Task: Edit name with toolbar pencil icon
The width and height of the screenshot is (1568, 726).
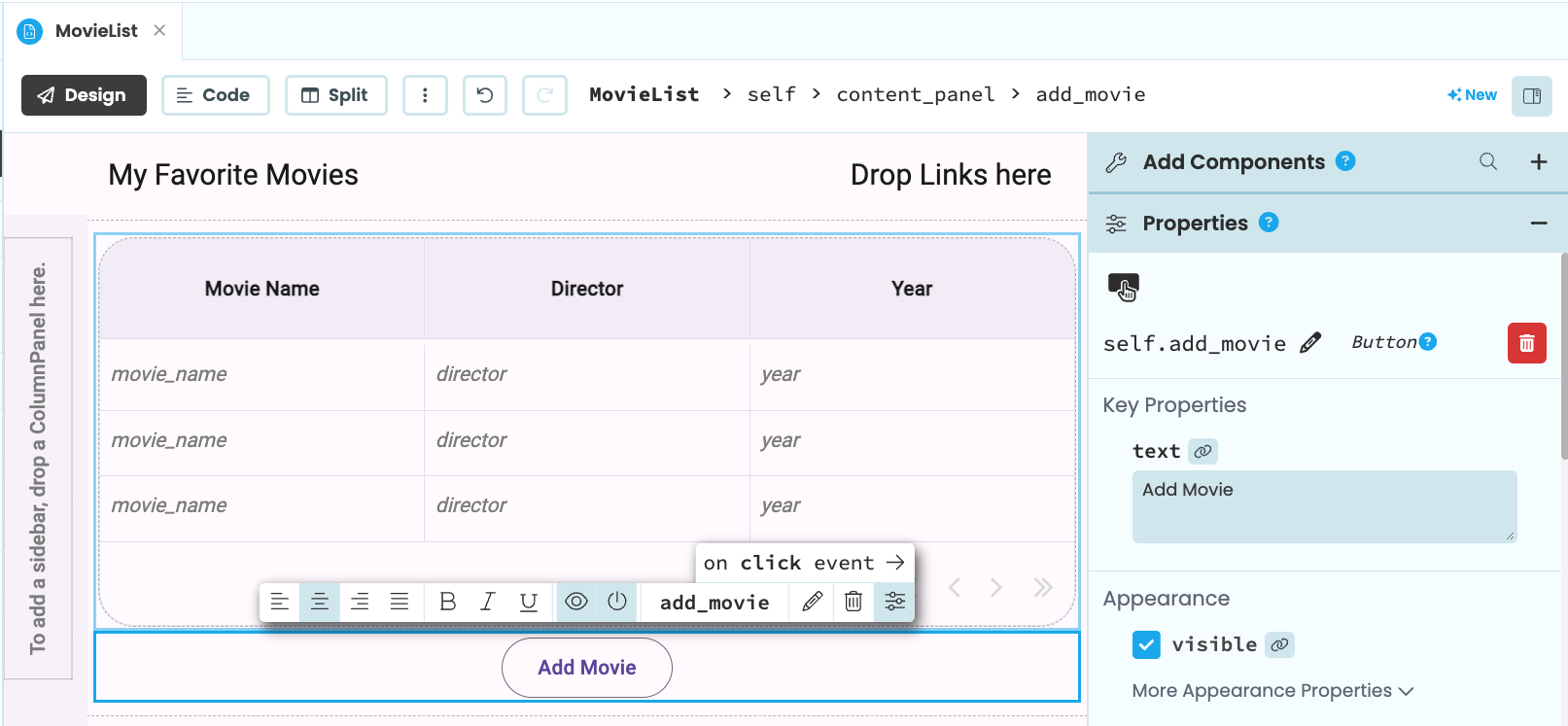Action: [813, 602]
